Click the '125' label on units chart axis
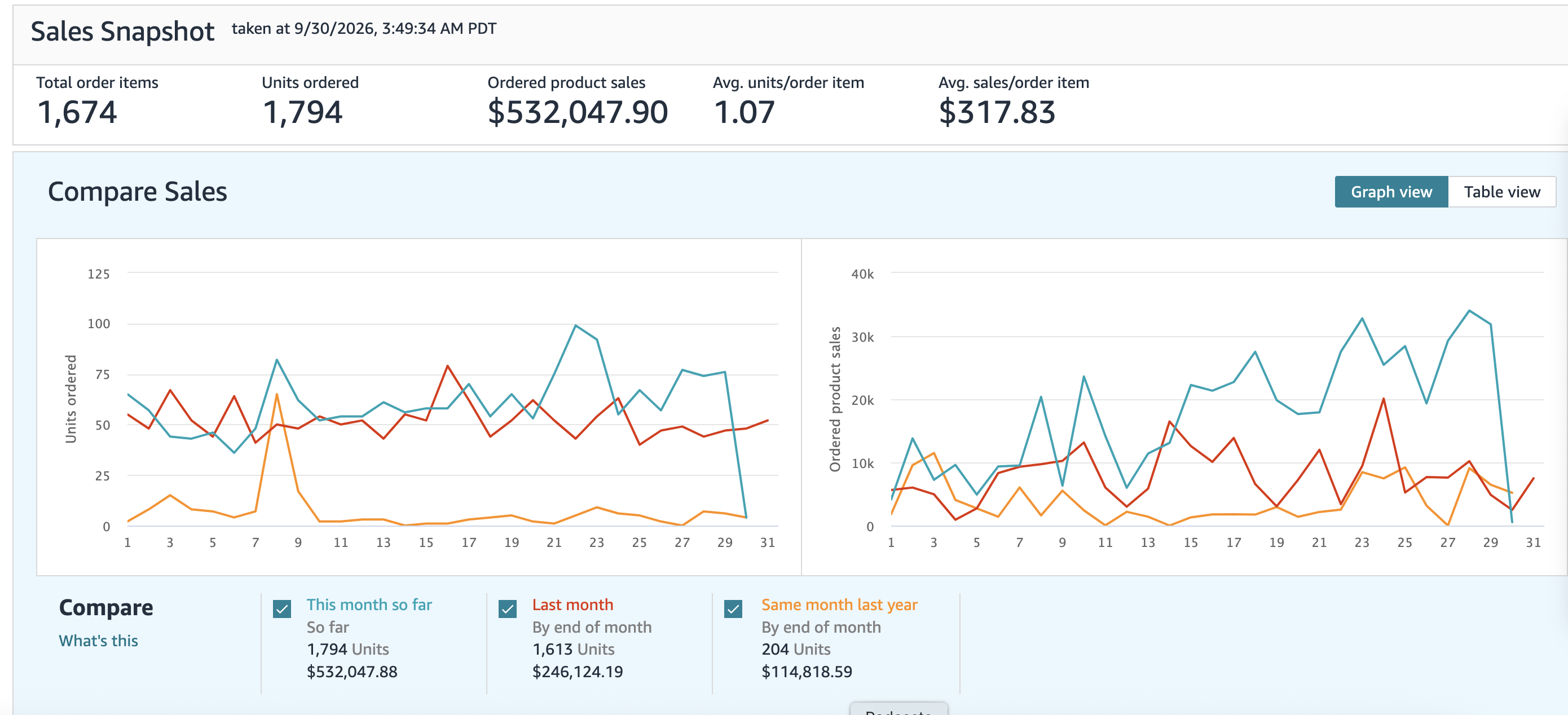1568x715 pixels. (x=99, y=274)
